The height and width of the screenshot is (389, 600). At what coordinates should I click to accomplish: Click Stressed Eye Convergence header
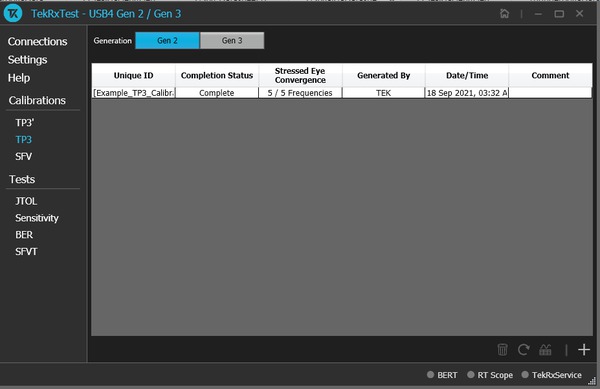(x=300, y=75)
